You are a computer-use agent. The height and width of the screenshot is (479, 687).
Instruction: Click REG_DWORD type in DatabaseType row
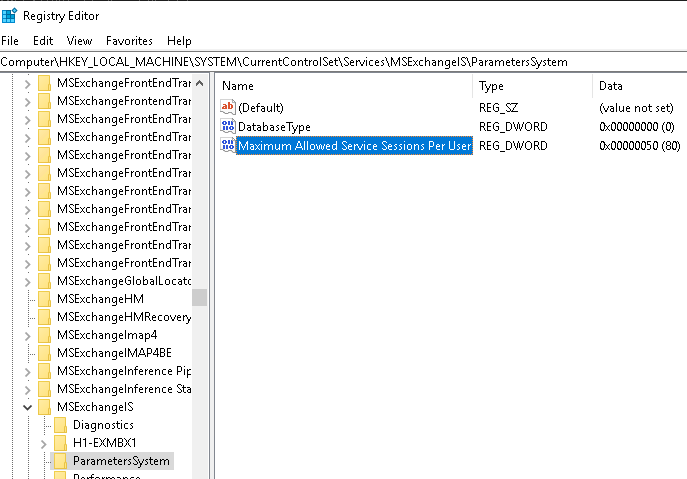pos(513,127)
